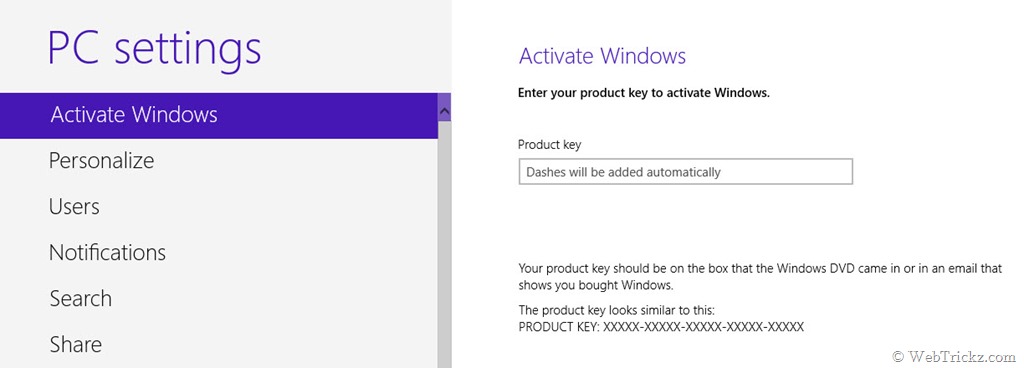Click the PC settings title

[154, 48]
